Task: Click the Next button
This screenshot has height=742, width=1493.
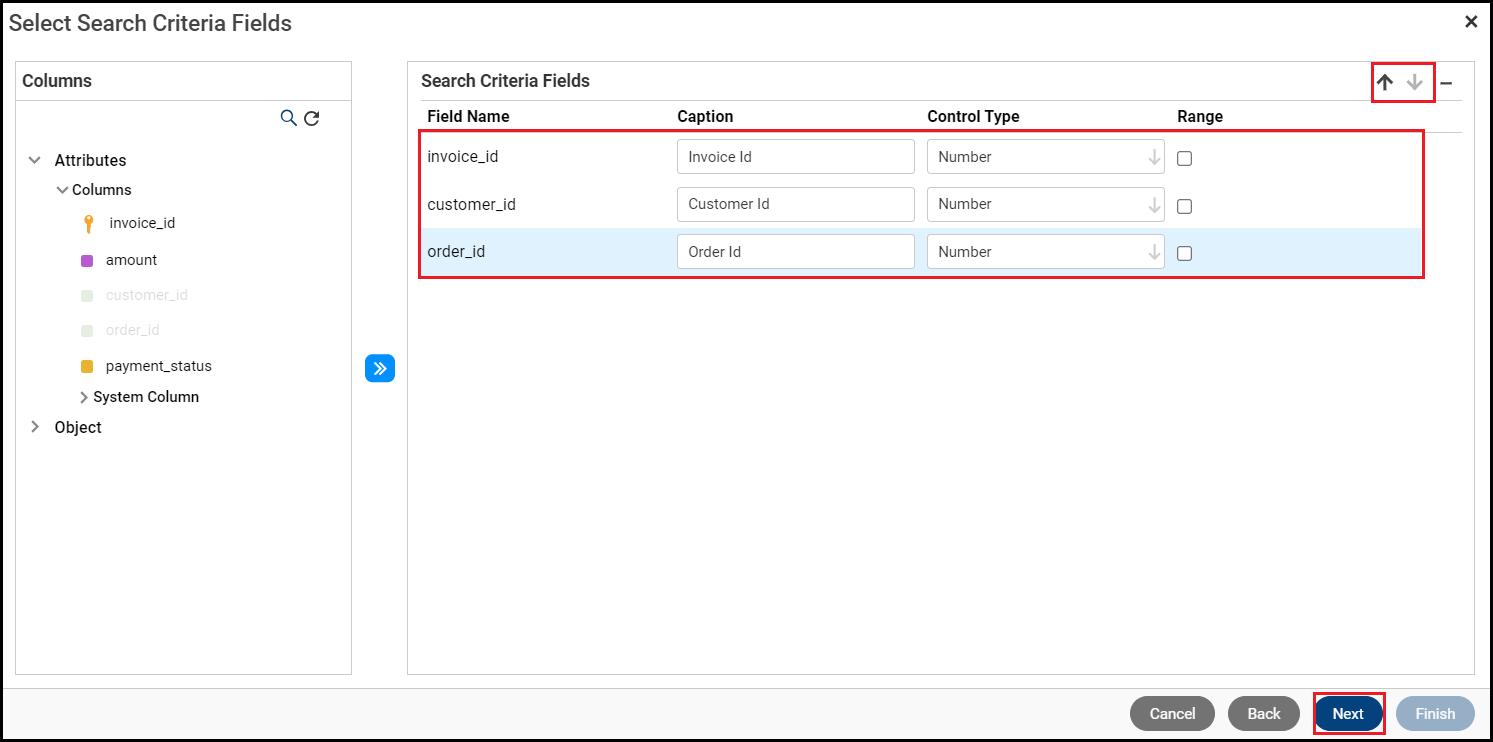Action: (x=1348, y=714)
